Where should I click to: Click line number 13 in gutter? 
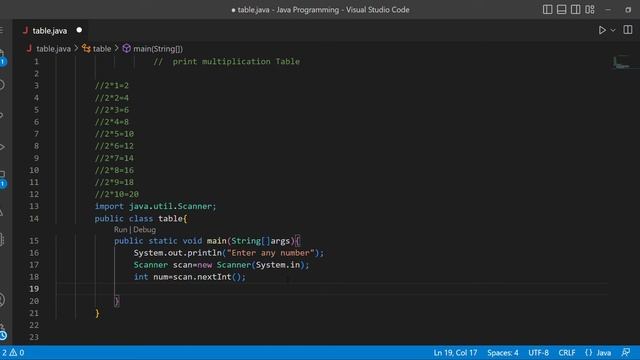point(34,206)
